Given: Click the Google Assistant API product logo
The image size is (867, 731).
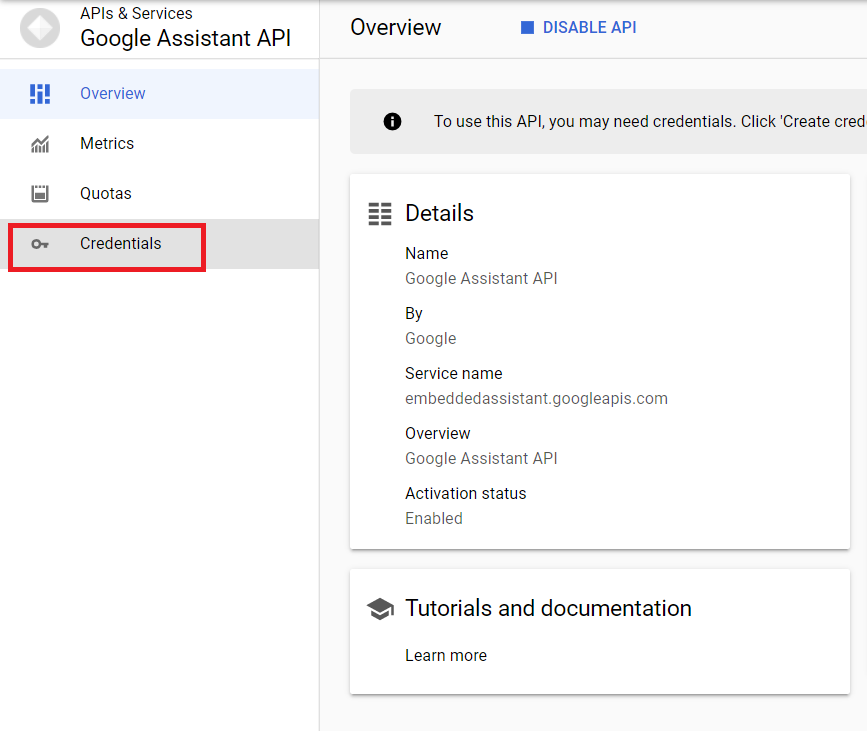Looking at the screenshot, I should click(40, 28).
